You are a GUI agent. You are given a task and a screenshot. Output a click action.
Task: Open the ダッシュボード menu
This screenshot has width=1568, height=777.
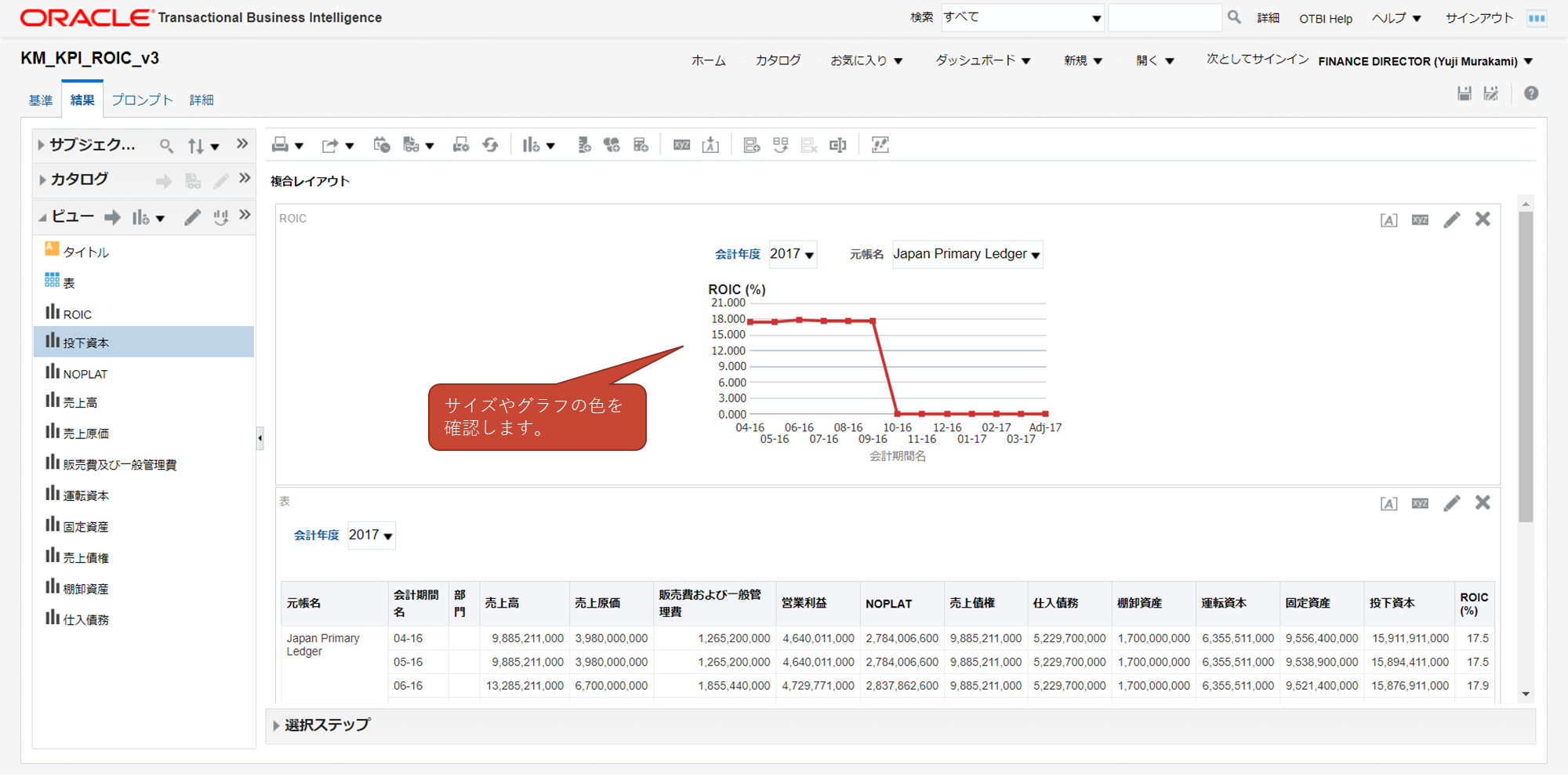point(983,60)
